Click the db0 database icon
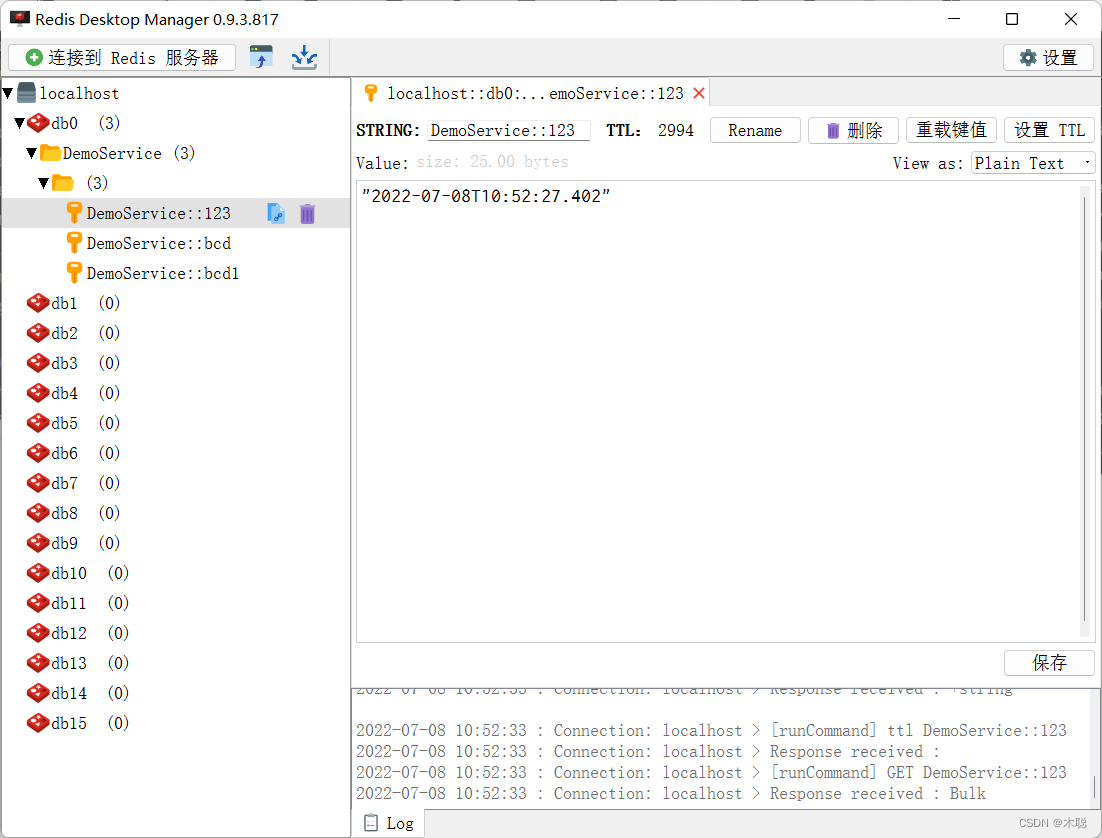1102x838 pixels. point(38,123)
